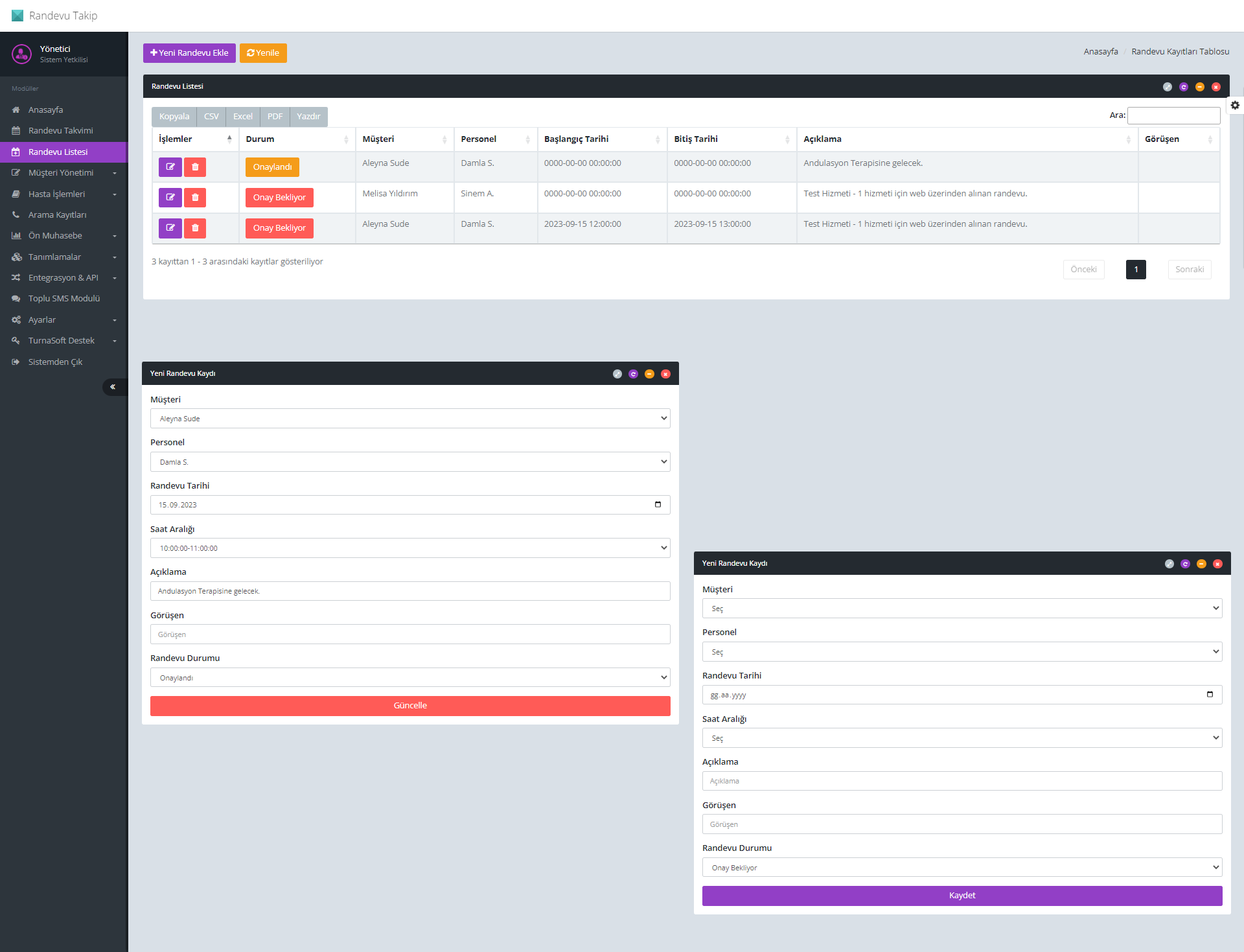Click the purple Kaydet button

coord(962,896)
